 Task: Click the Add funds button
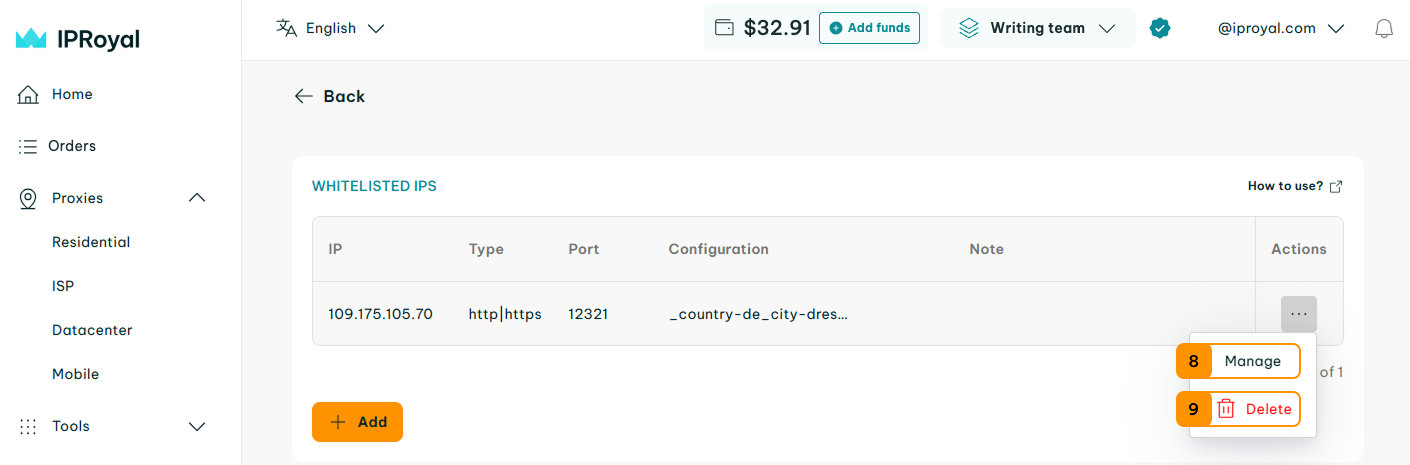pos(869,28)
